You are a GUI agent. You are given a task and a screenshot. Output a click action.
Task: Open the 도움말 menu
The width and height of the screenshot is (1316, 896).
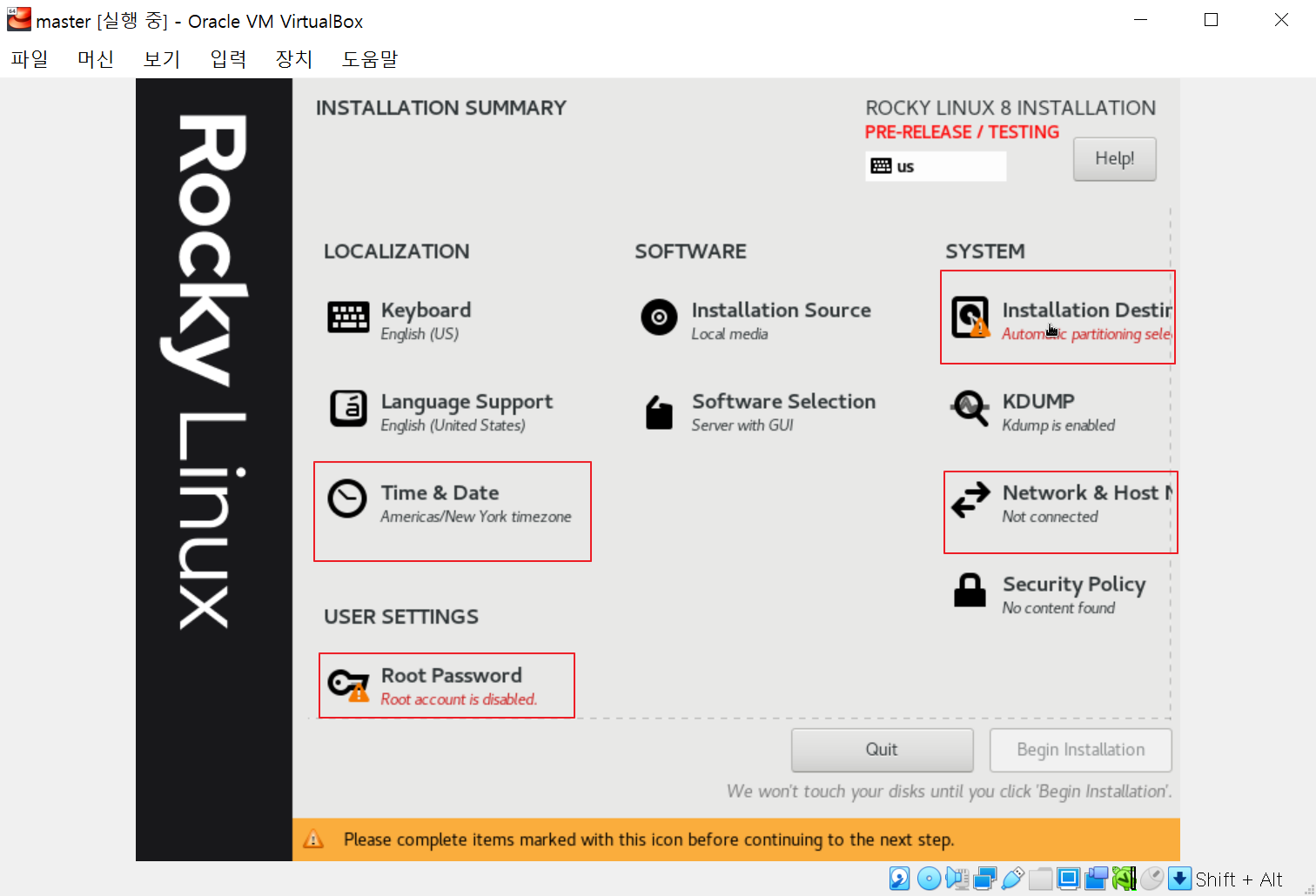click(x=369, y=58)
